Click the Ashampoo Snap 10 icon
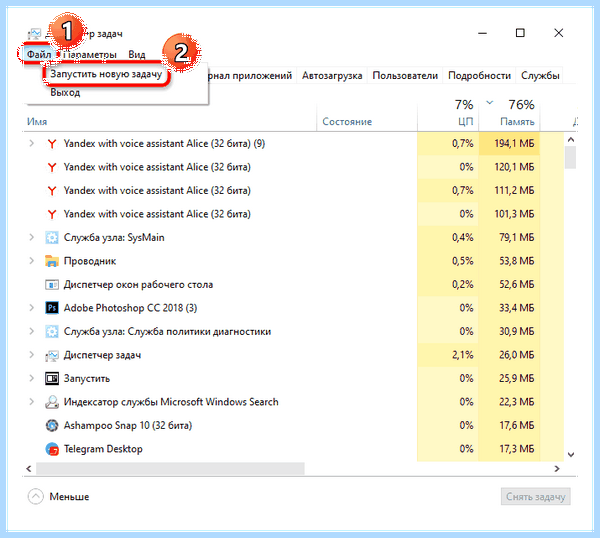This screenshot has height=538, width=600. coord(52,426)
